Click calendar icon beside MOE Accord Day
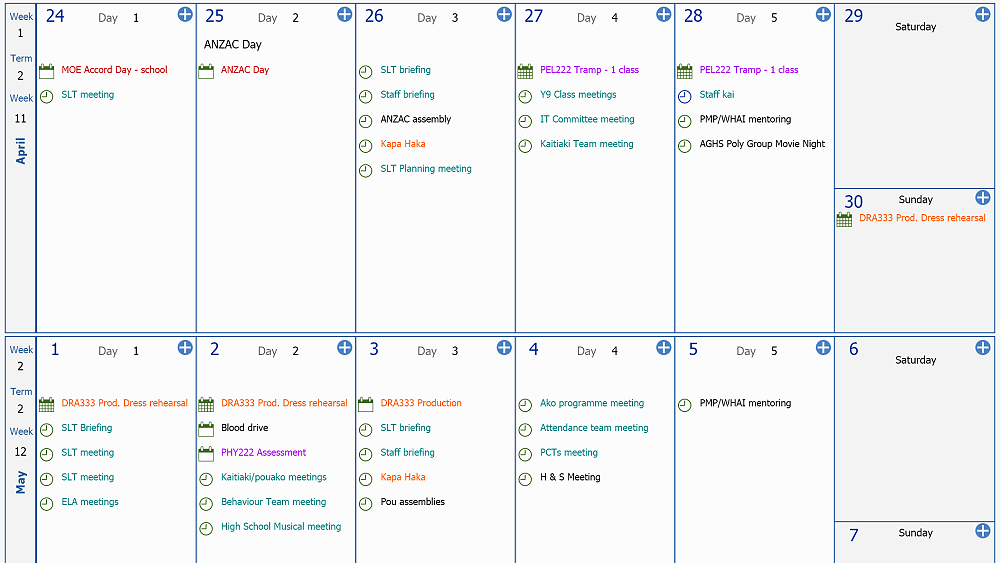This screenshot has height=563, width=1000. (x=46, y=71)
